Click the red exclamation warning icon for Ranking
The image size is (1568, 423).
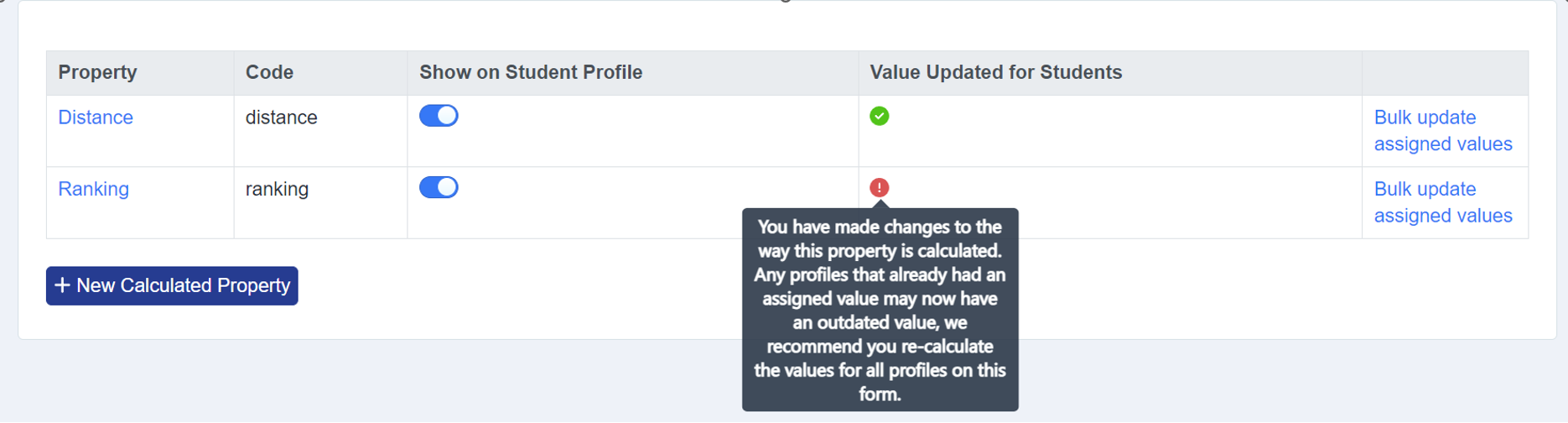879,187
